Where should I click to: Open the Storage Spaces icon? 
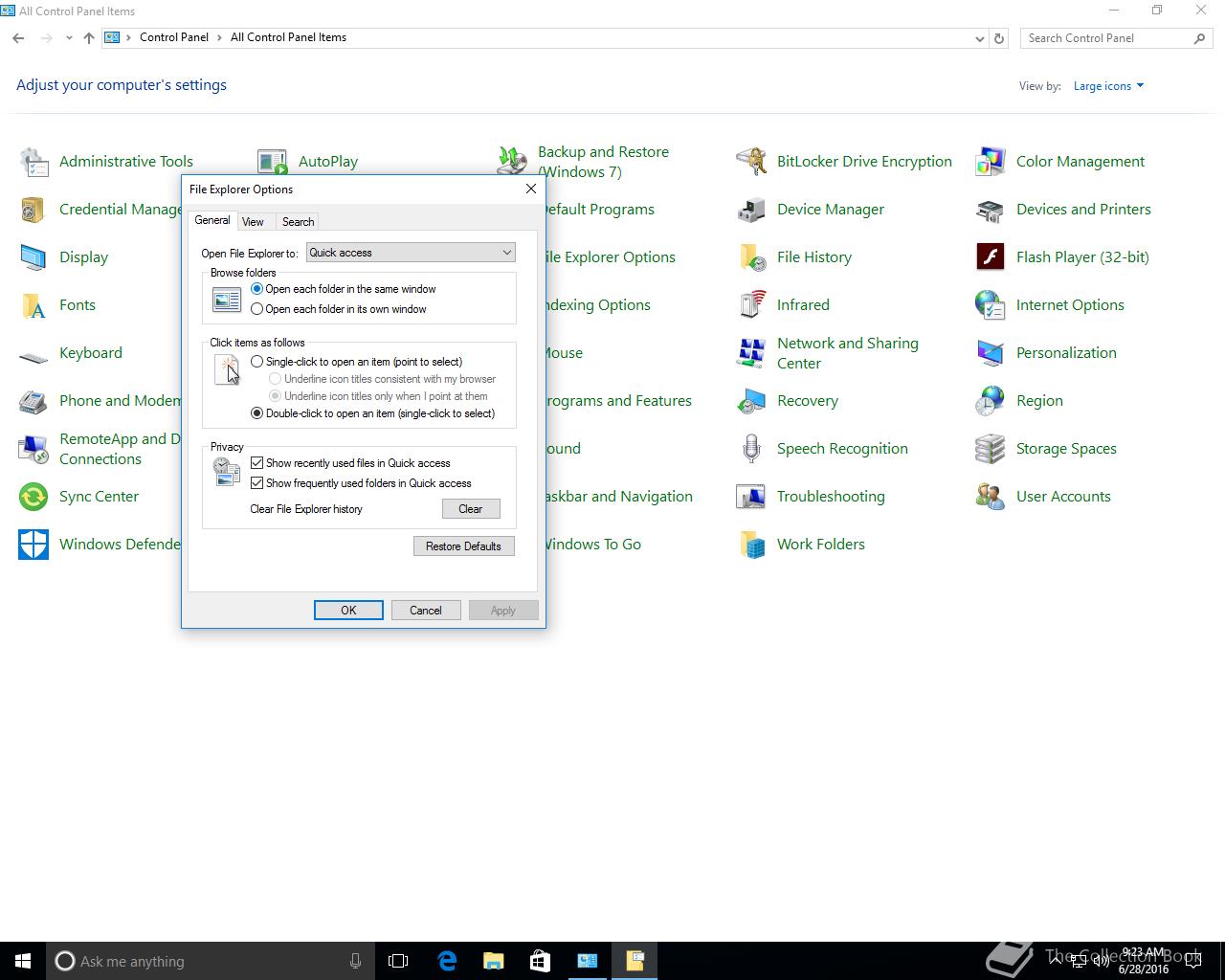click(991, 449)
